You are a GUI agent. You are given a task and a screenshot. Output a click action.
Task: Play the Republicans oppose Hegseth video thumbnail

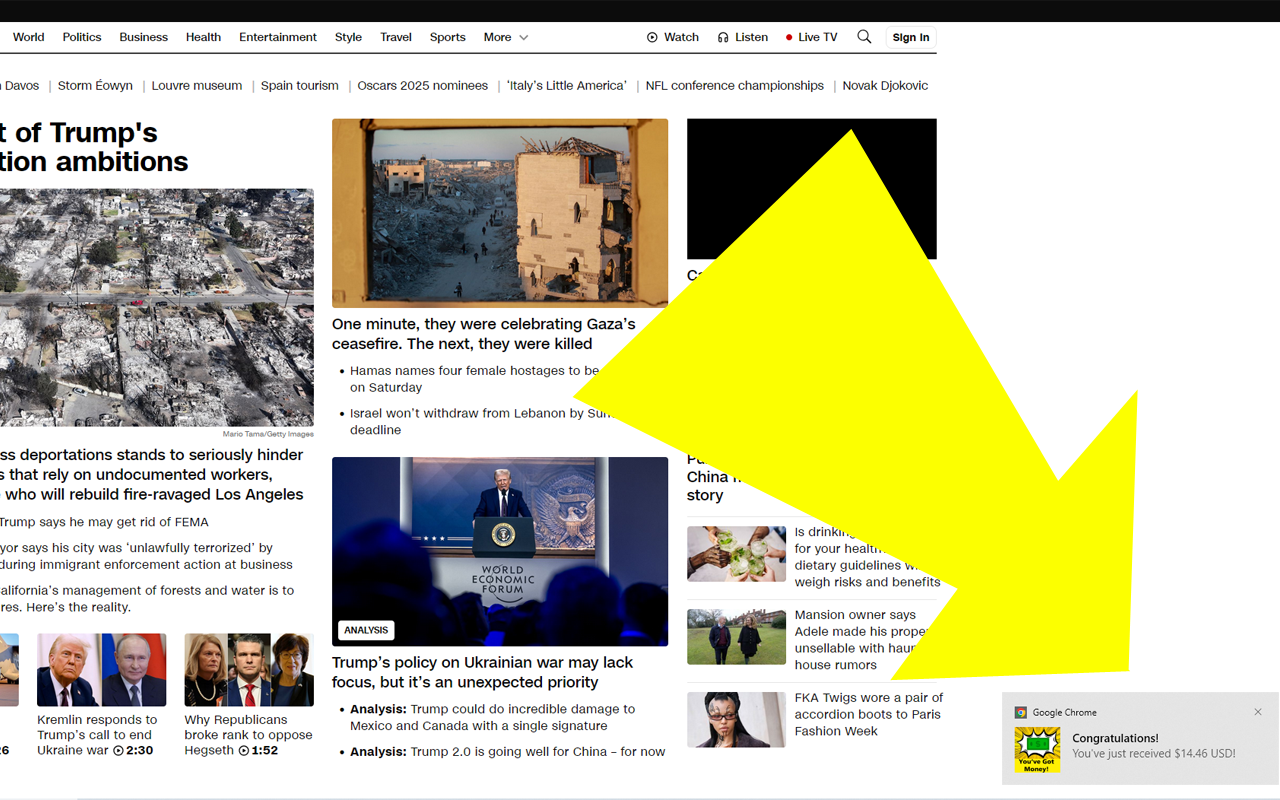click(x=249, y=670)
